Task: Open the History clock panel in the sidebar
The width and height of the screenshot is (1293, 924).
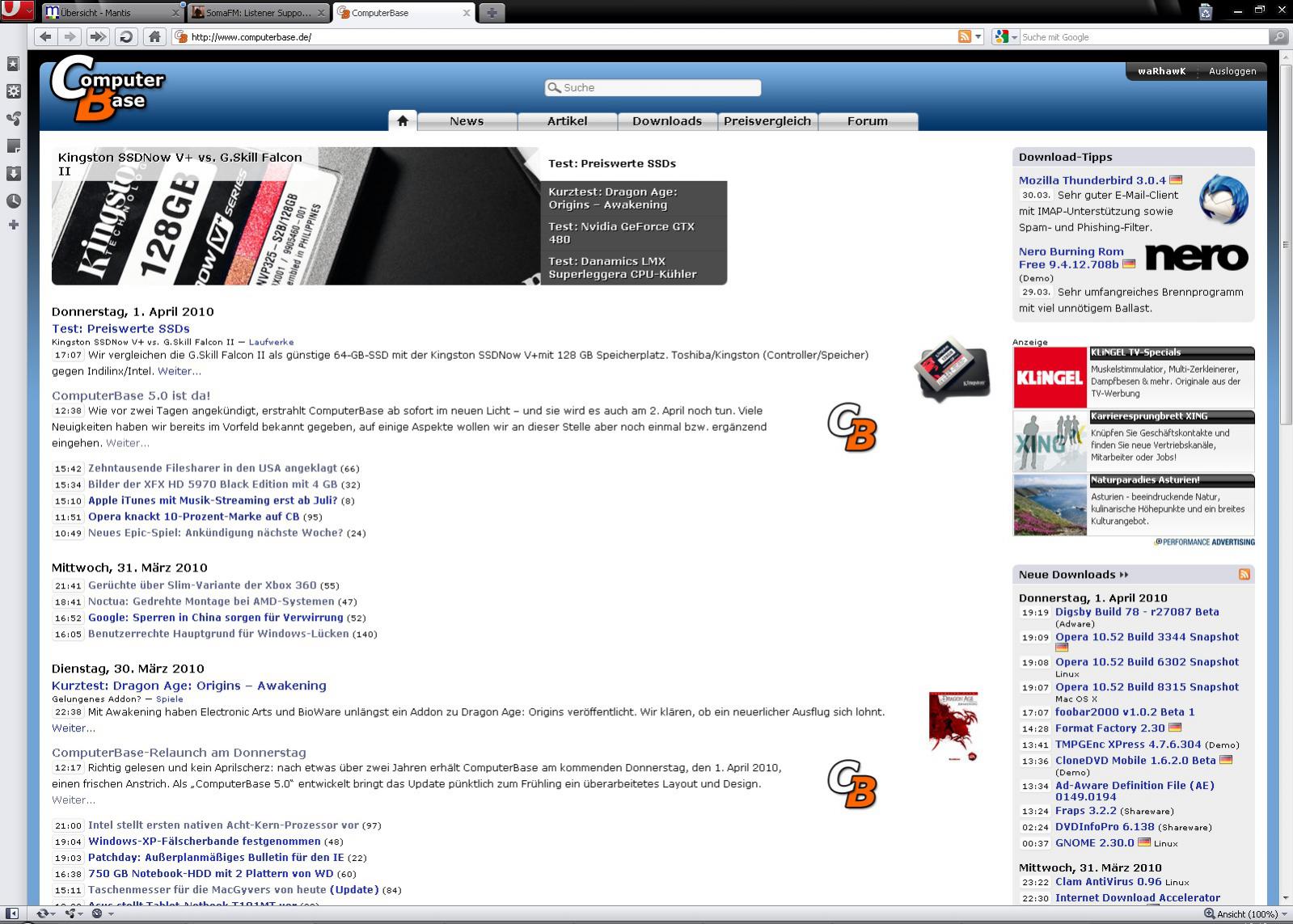Action: tap(13, 201)
